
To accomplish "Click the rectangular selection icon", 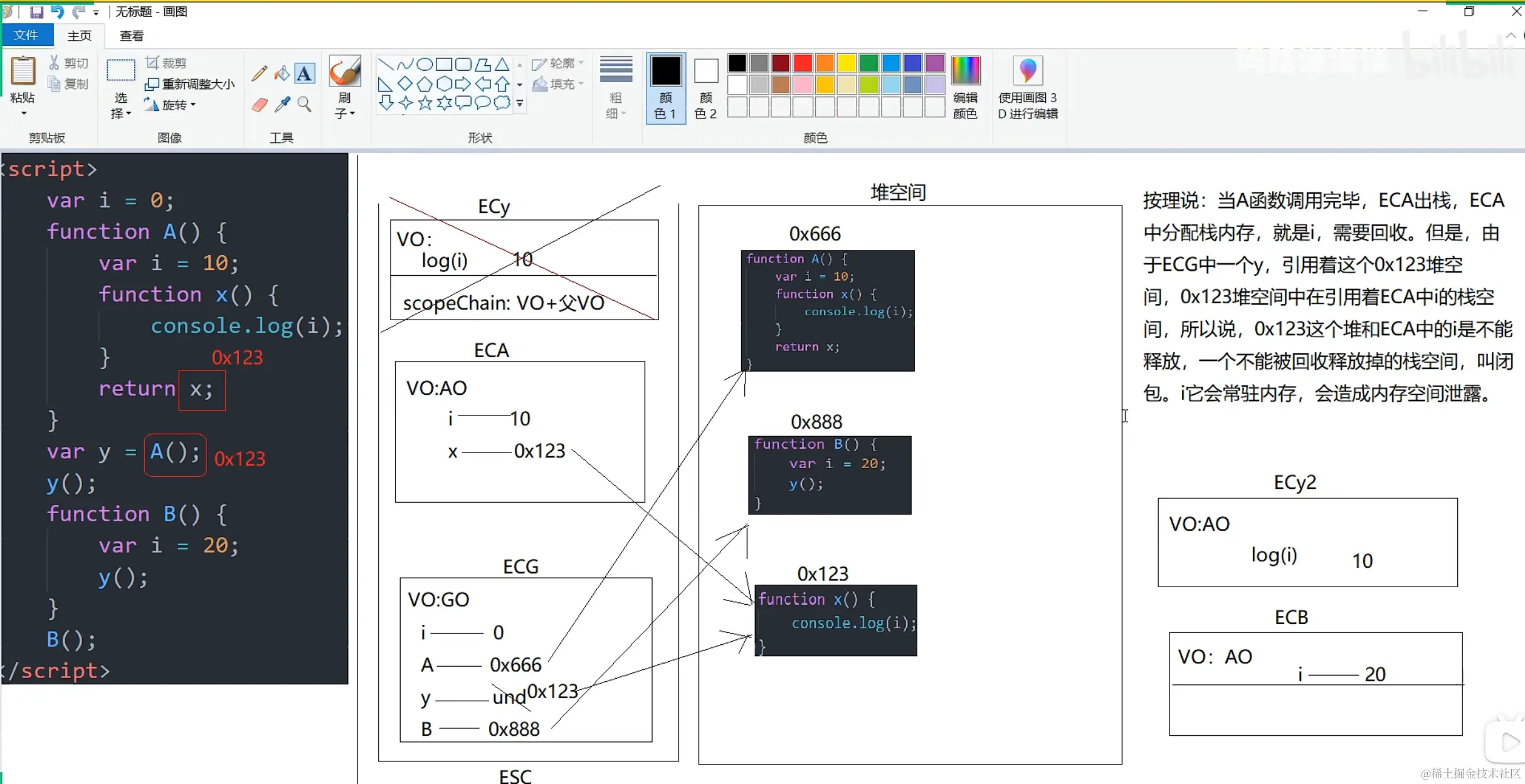I will tap(120, 71).
